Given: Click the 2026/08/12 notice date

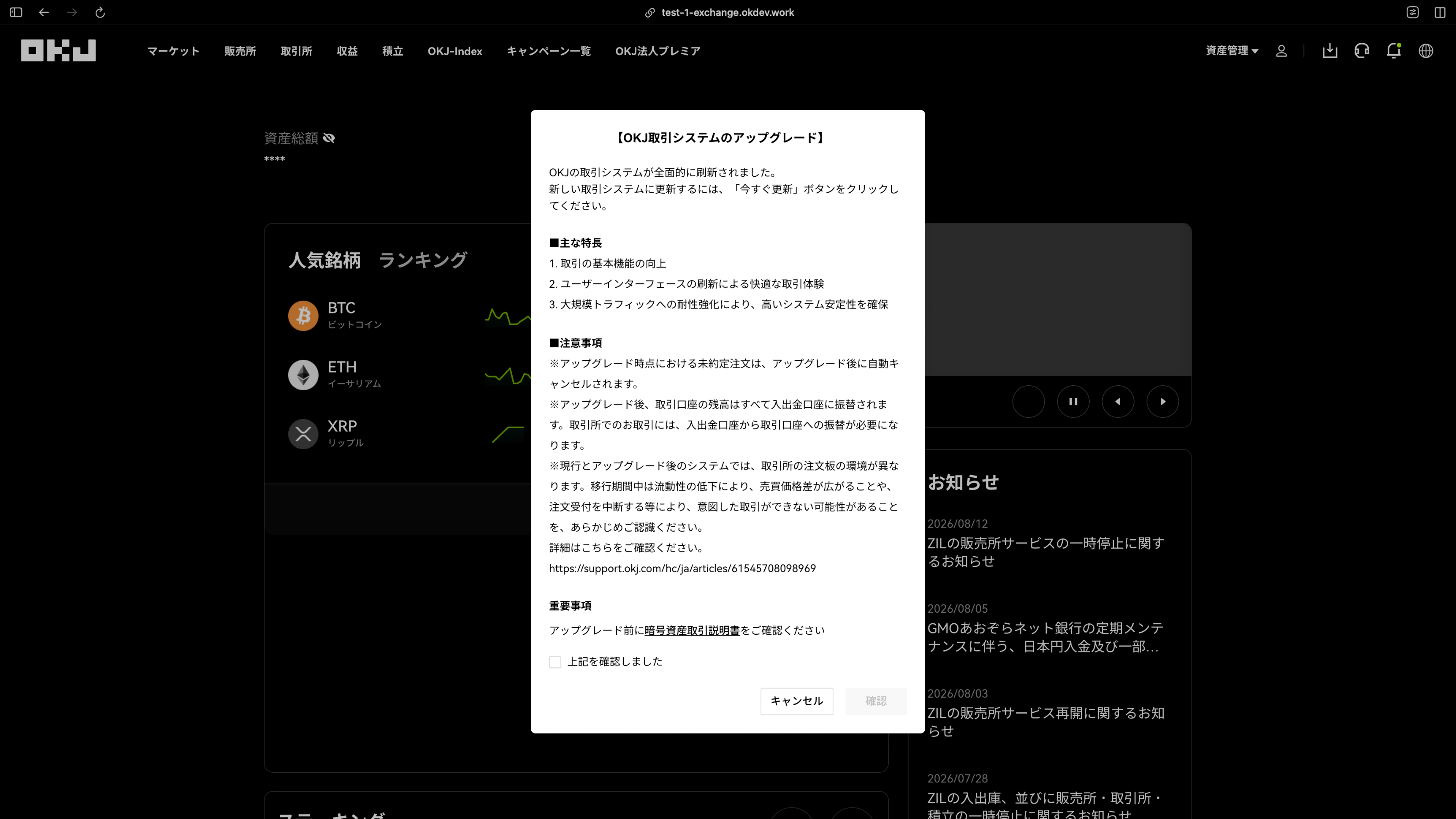Looking at the screenshot, I should click(x=957, y=524).
